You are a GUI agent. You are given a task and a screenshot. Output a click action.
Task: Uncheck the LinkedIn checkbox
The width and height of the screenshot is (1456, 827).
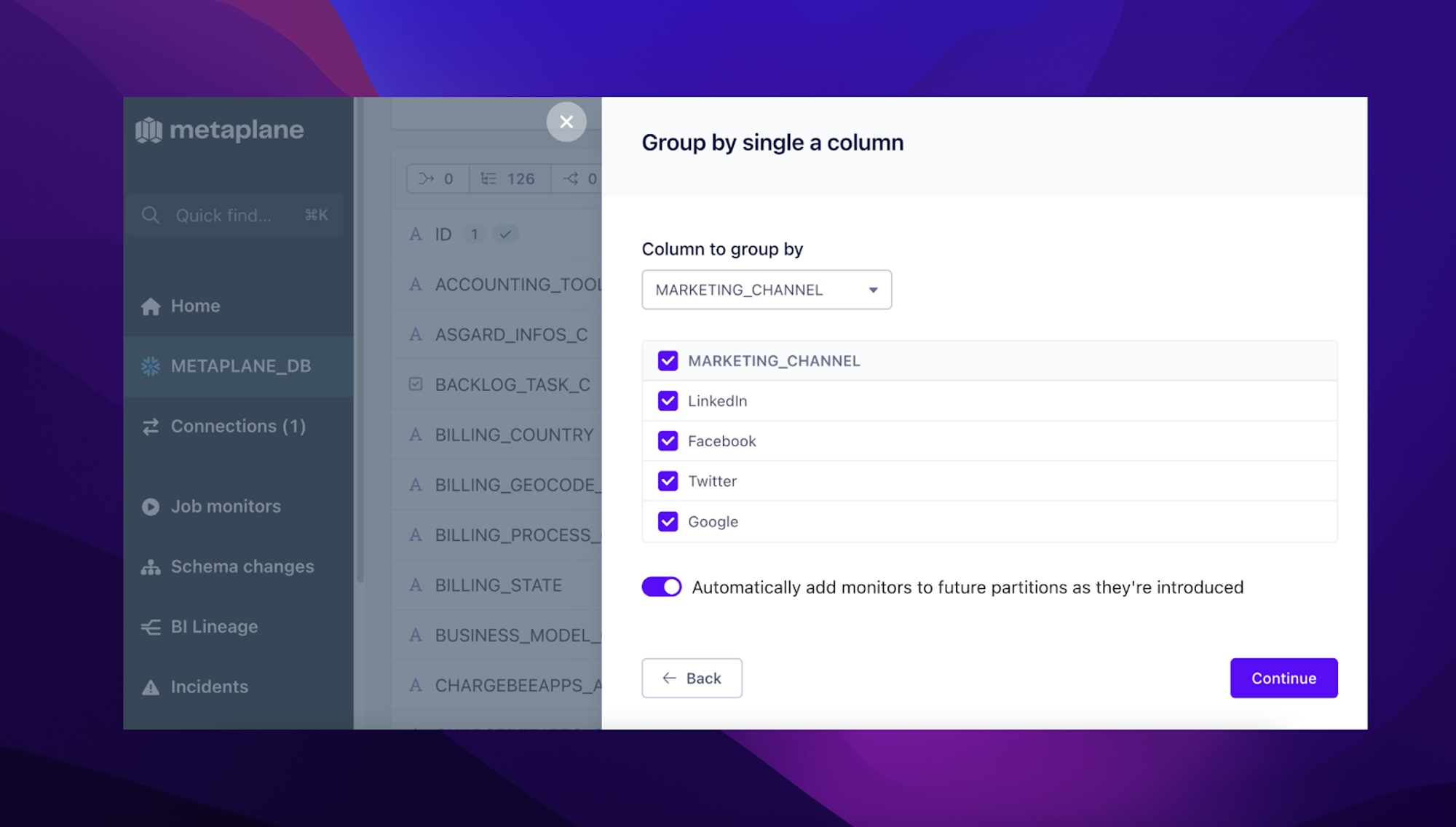point(668,401)
